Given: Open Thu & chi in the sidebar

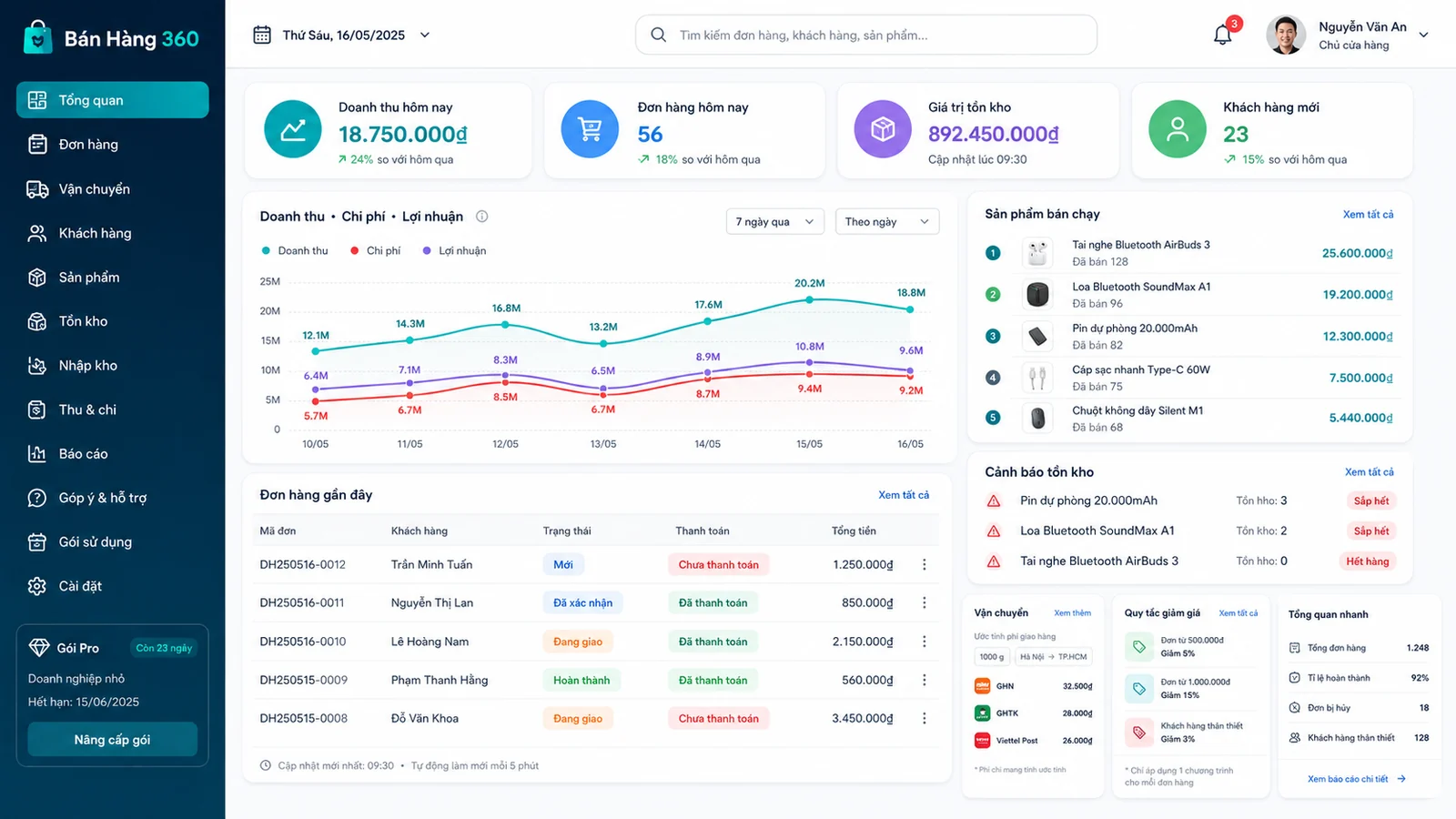Looking at the screenshot, I should point(113,409).
